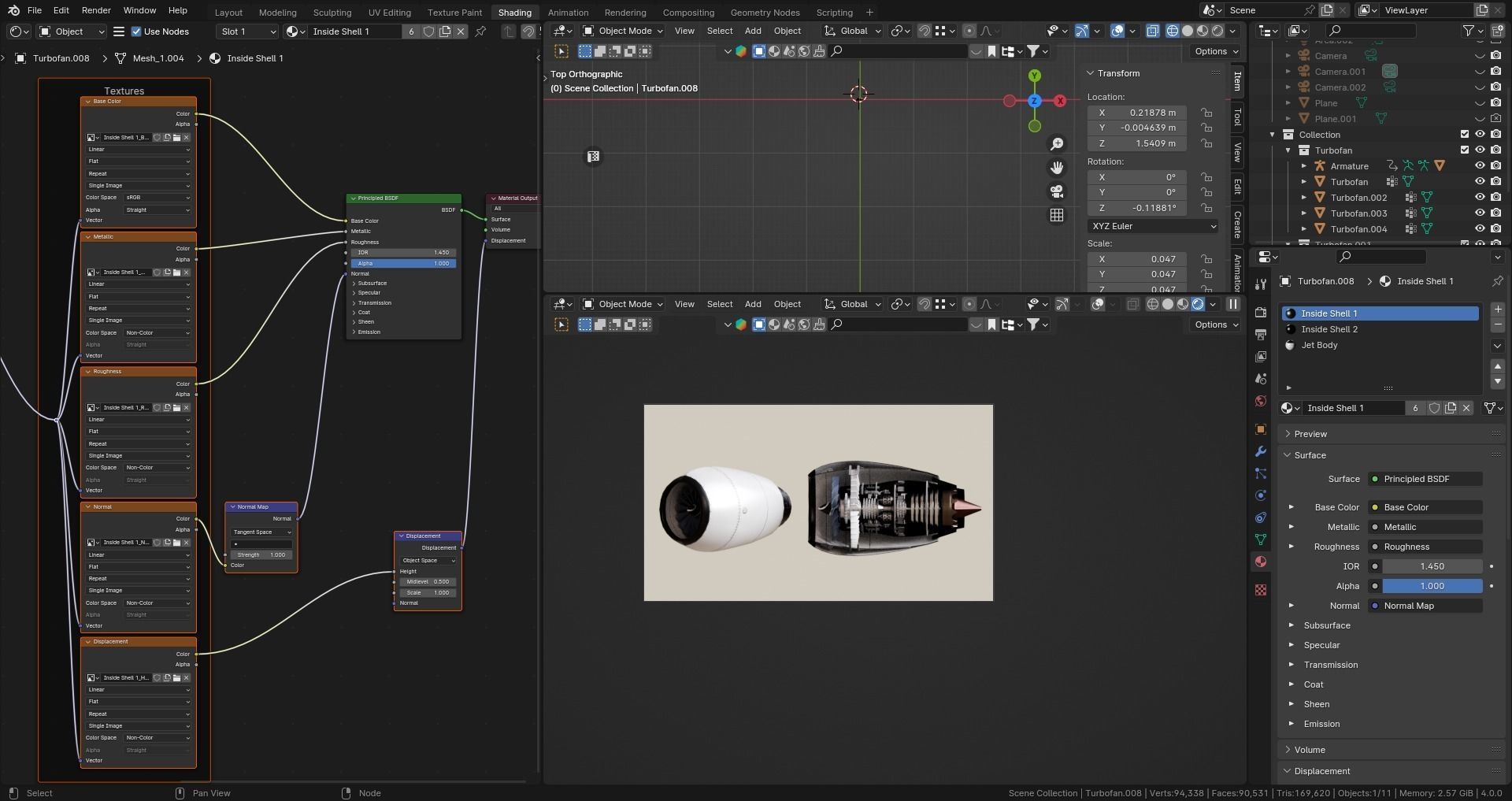The image size is (1512, 801).
Task: Collapse the Transform panel
Action: (x=1091, y=73)
